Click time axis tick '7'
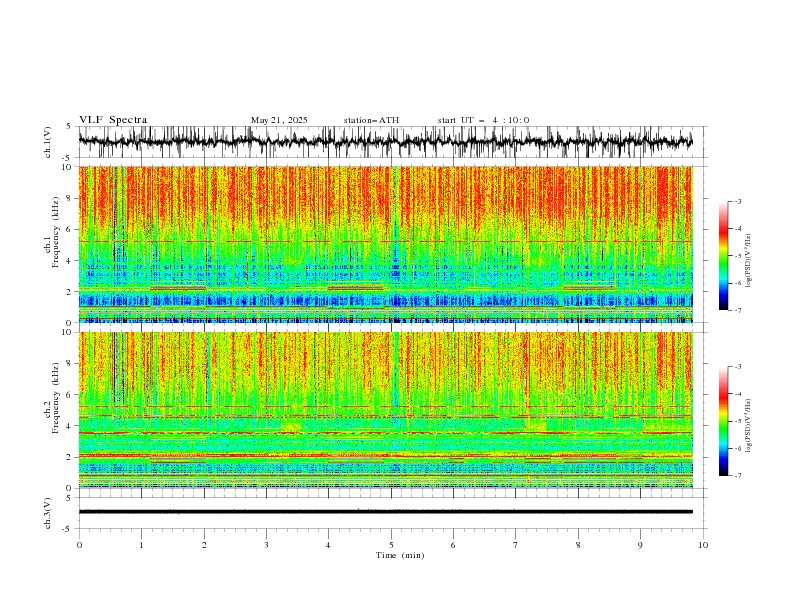Viewport: 792px width, 612px height. pyautogui.click(x=516, y=545)
